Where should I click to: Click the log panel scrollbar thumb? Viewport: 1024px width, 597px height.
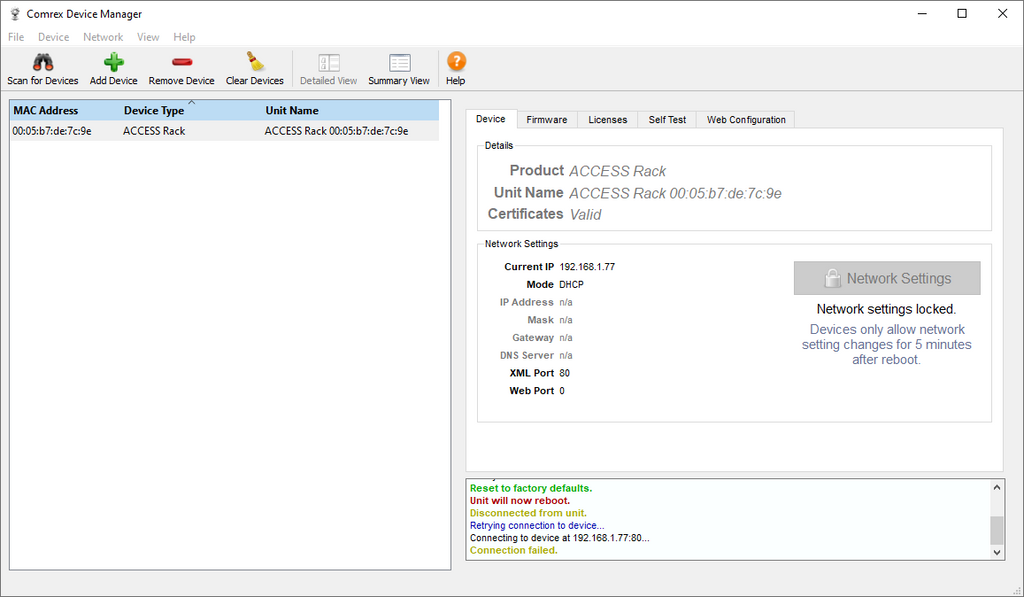coord(996,530)
